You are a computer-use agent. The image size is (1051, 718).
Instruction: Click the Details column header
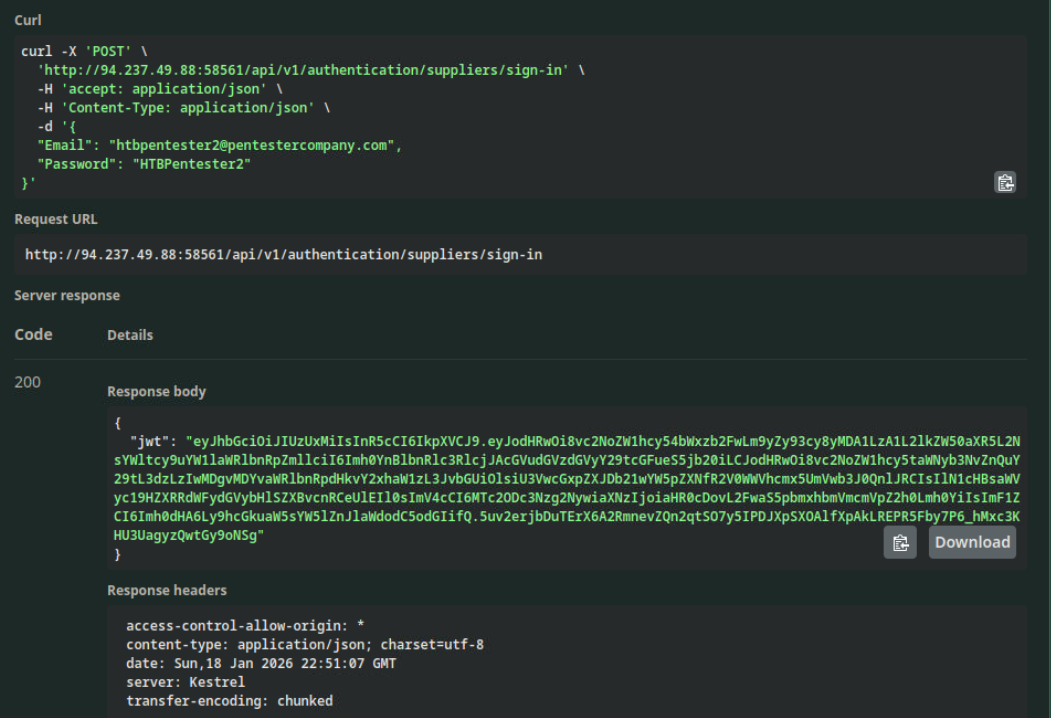click(130, 336)
